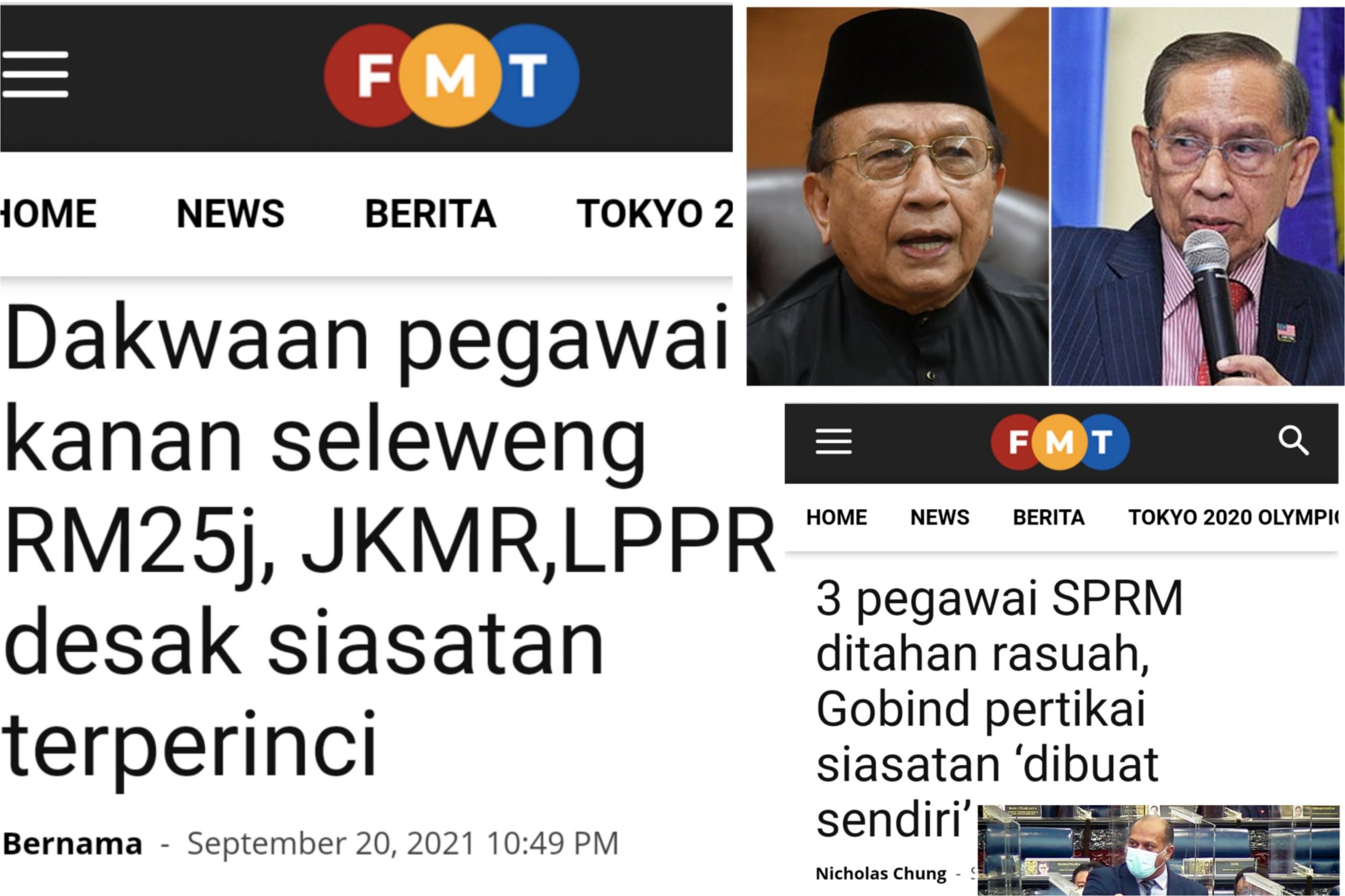Click the Nicholas Chung author link
Viewport: 1345px width, 896px height.
[880, 873]
